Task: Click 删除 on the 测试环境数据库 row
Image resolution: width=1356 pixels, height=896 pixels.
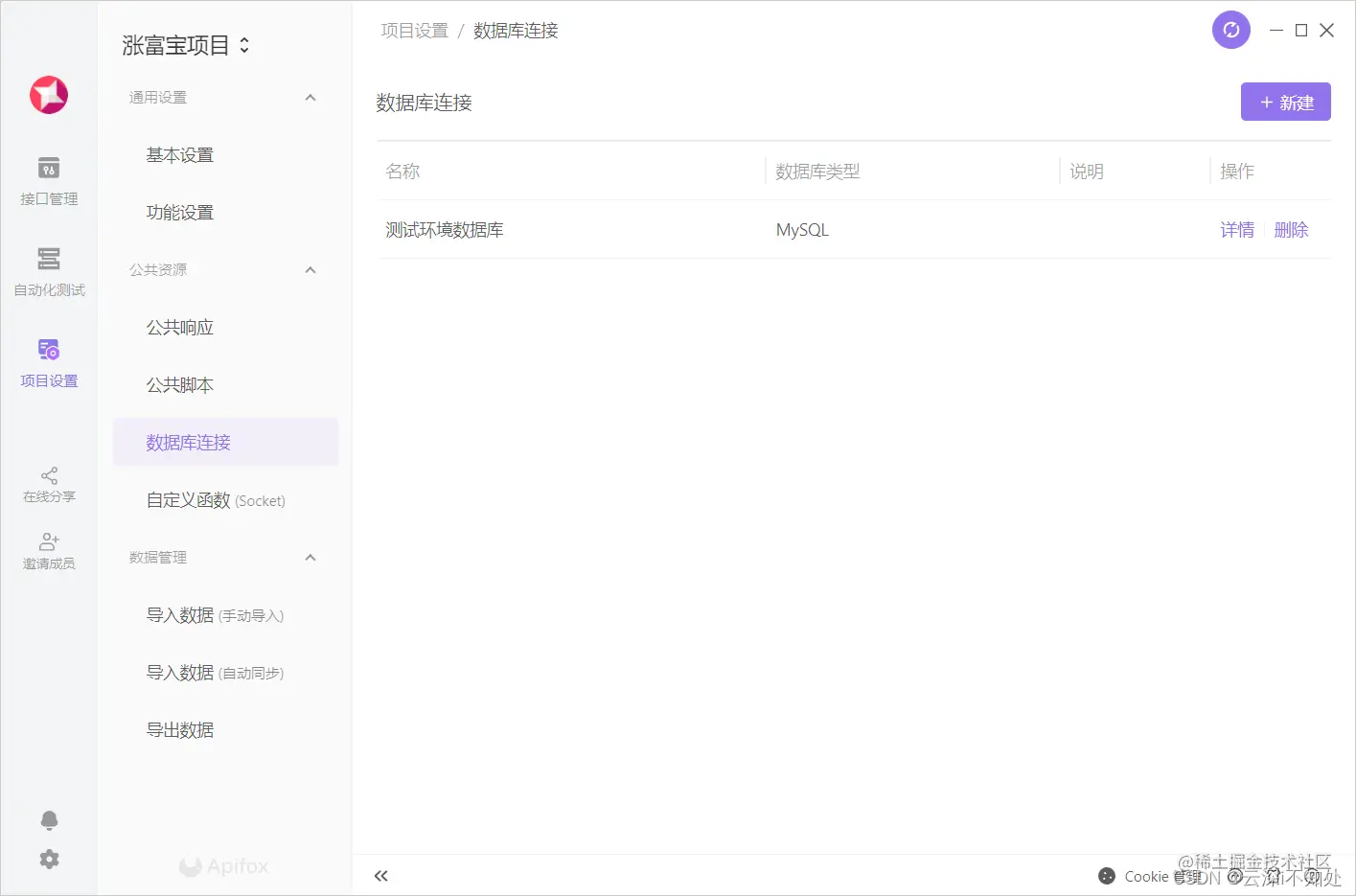Action: pyautogui.click(x=1292, y=230)
